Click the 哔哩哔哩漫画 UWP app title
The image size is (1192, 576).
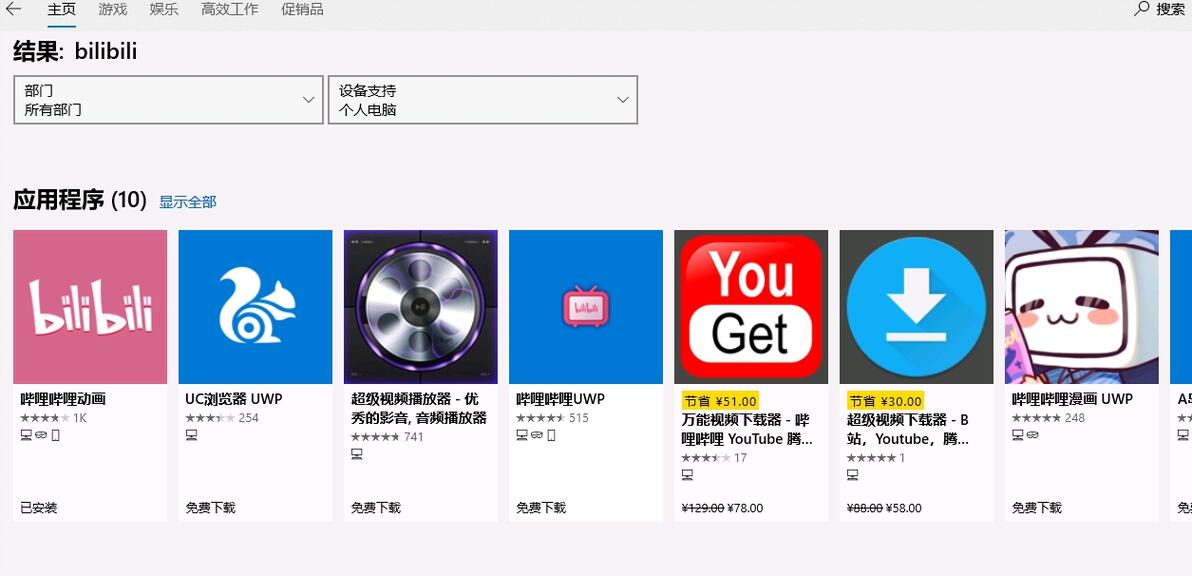[1072, 399]
